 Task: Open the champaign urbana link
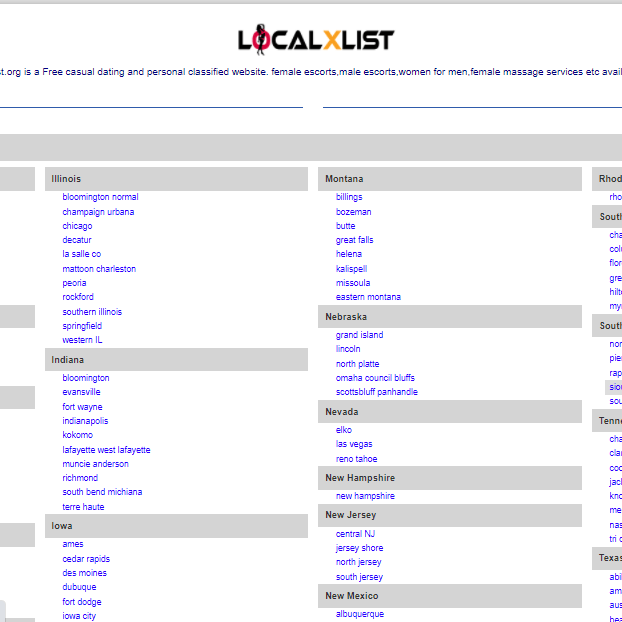click(98, 212)
